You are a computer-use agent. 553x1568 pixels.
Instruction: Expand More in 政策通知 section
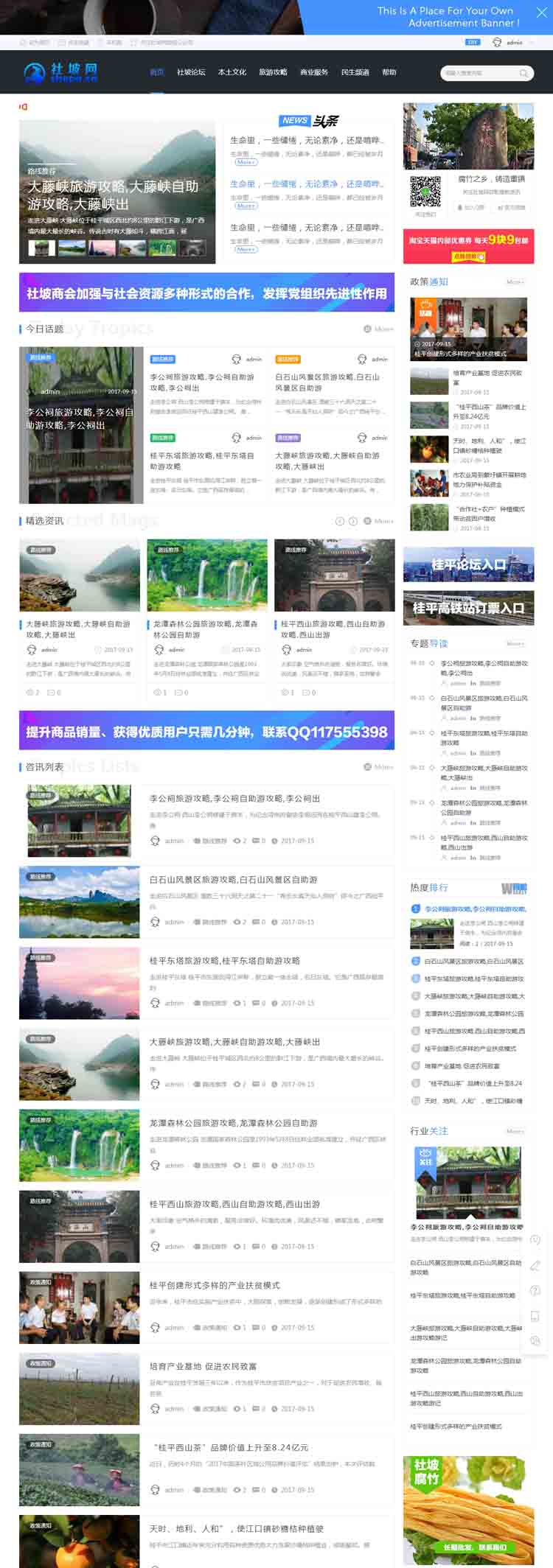coord(515,282)
